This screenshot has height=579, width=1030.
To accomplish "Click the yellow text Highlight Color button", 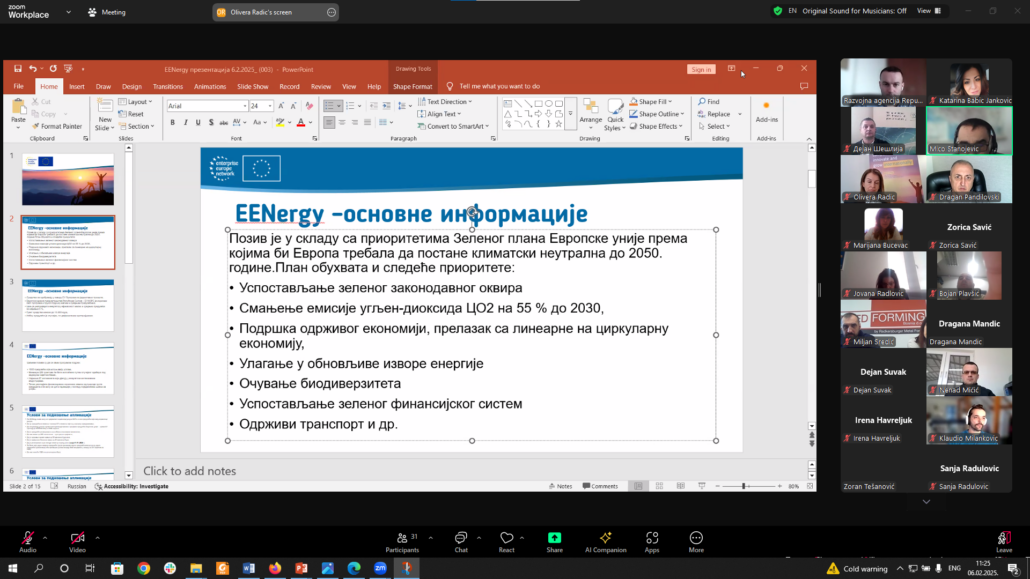I will pos(280,122).
